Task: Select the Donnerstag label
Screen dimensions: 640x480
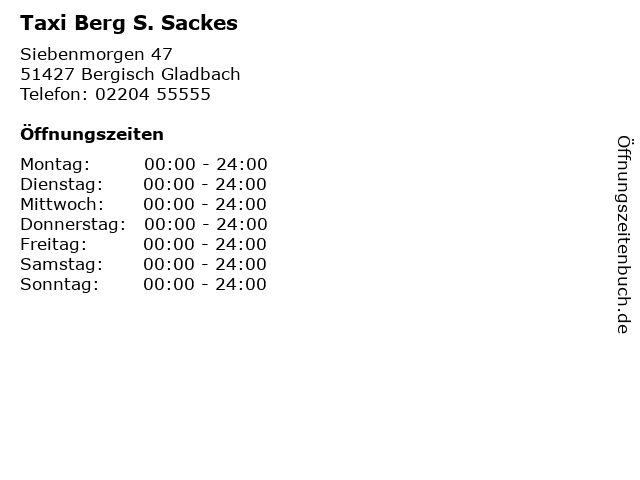Action: [73, 225]
